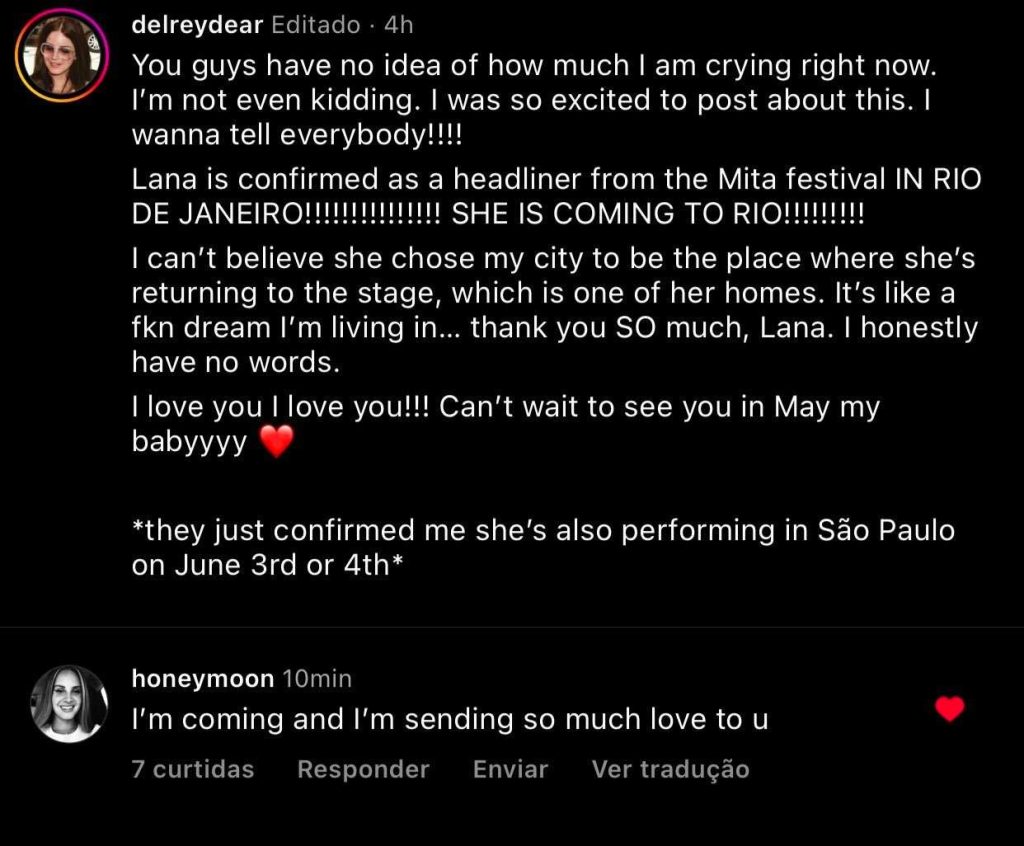Like honeymoon's comment with the heart icon
This screenshot has height=846, width=1024.
click(x=949, y=709)
